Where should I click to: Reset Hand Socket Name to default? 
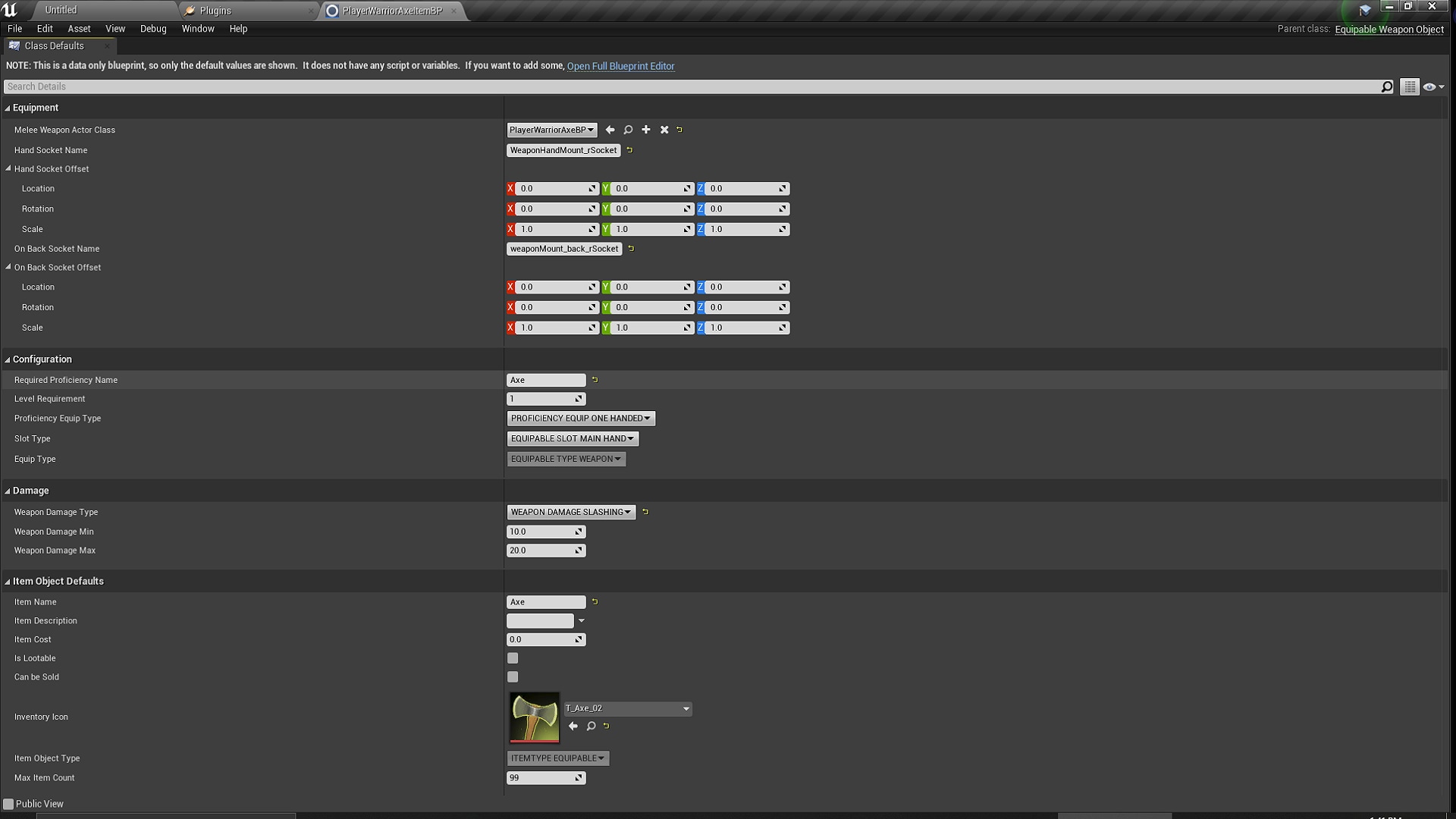(630, 150)
